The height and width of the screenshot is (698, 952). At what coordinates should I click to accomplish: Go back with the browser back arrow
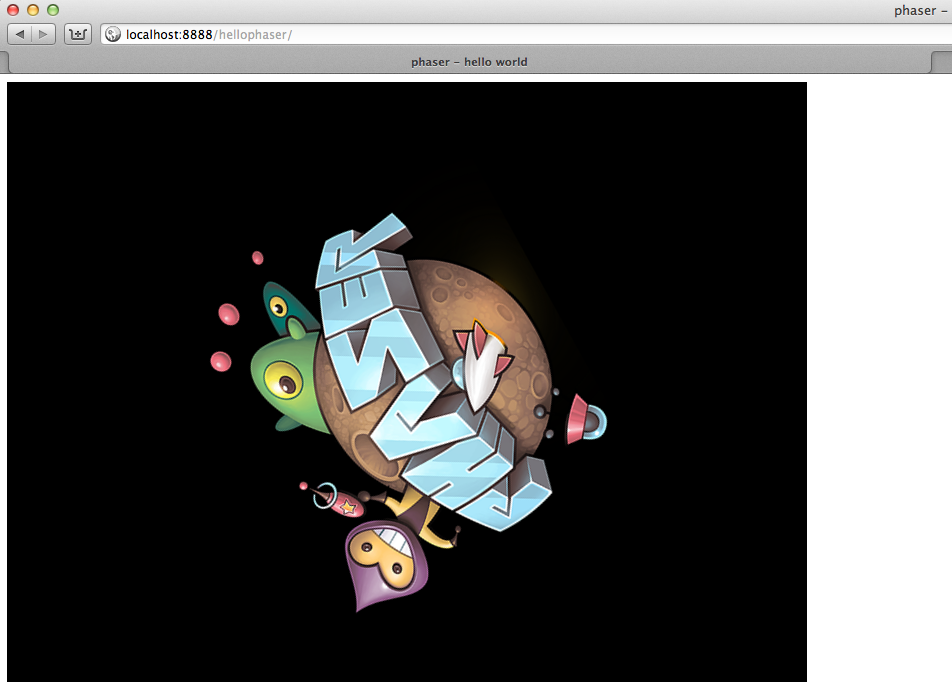[19, 34]
